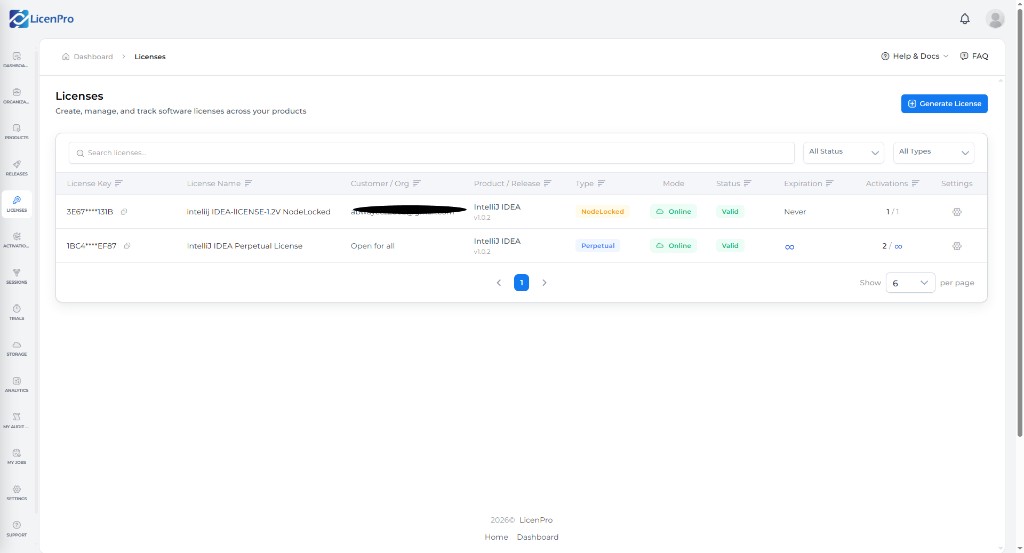
Task: Open the All Status filter dropdown
Action: click(x=843, y=152)
